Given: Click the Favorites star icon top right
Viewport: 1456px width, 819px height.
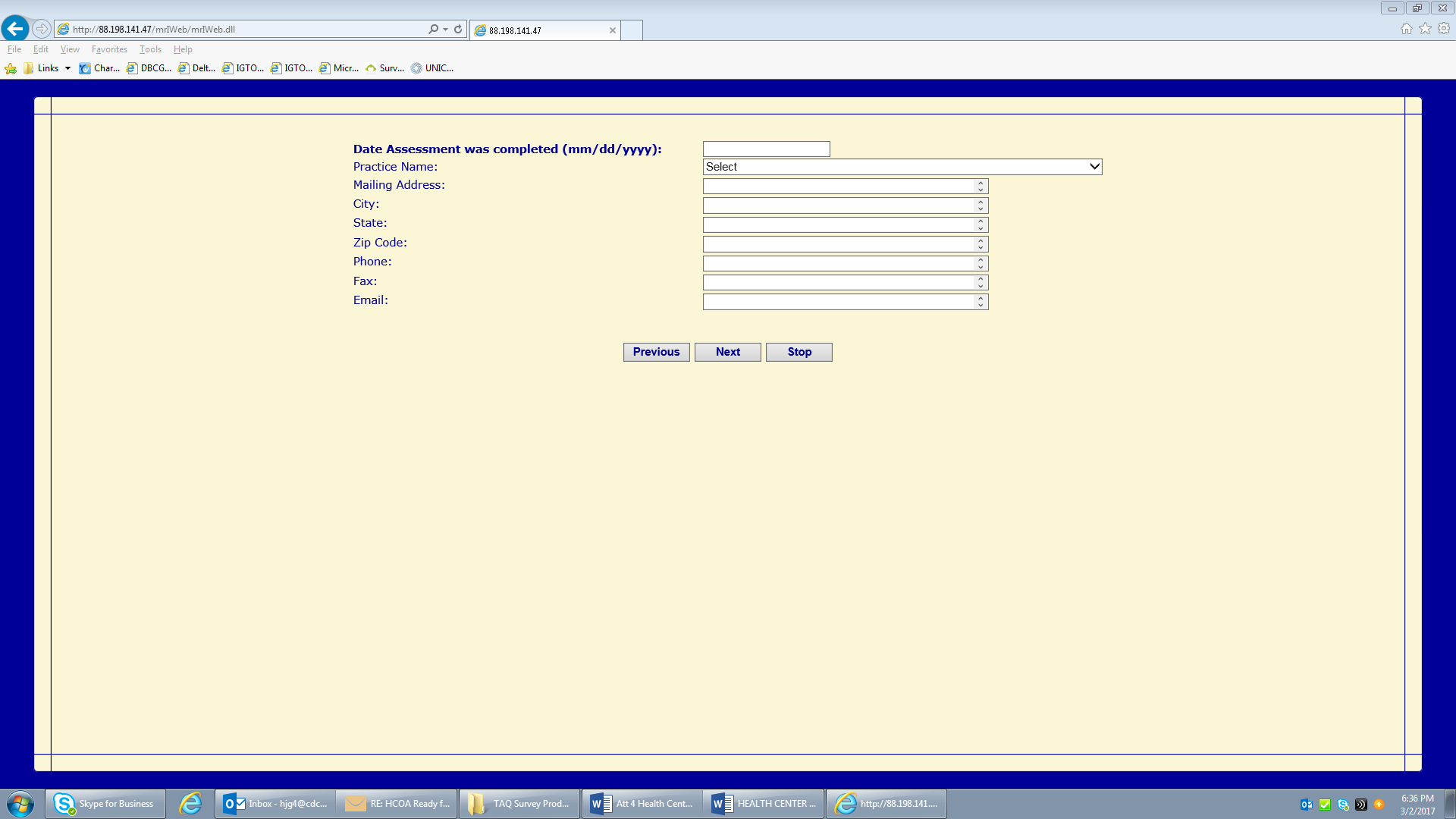Looking at the screenshot, I should (x=1425, y=29).
